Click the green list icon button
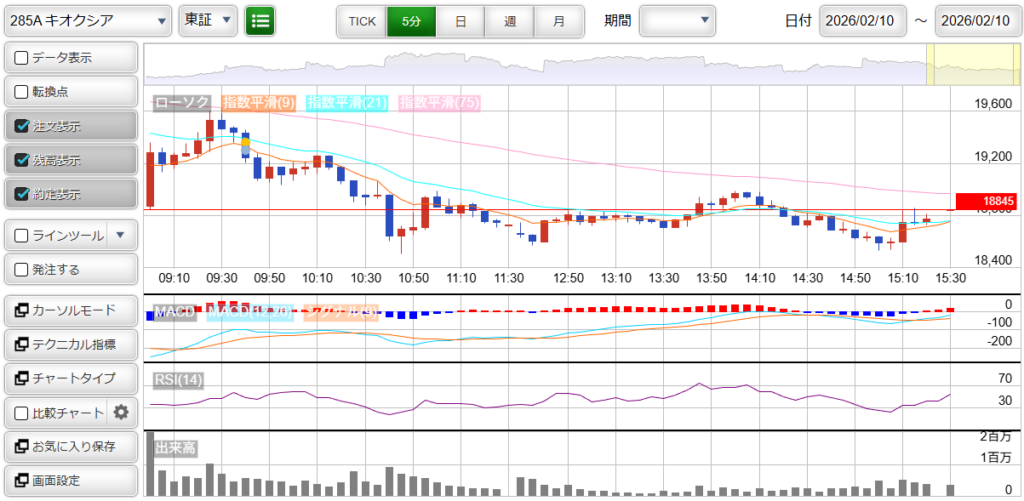Viewport: 1024px width, 501px height. pyautogui.click(x=260, y=20)
